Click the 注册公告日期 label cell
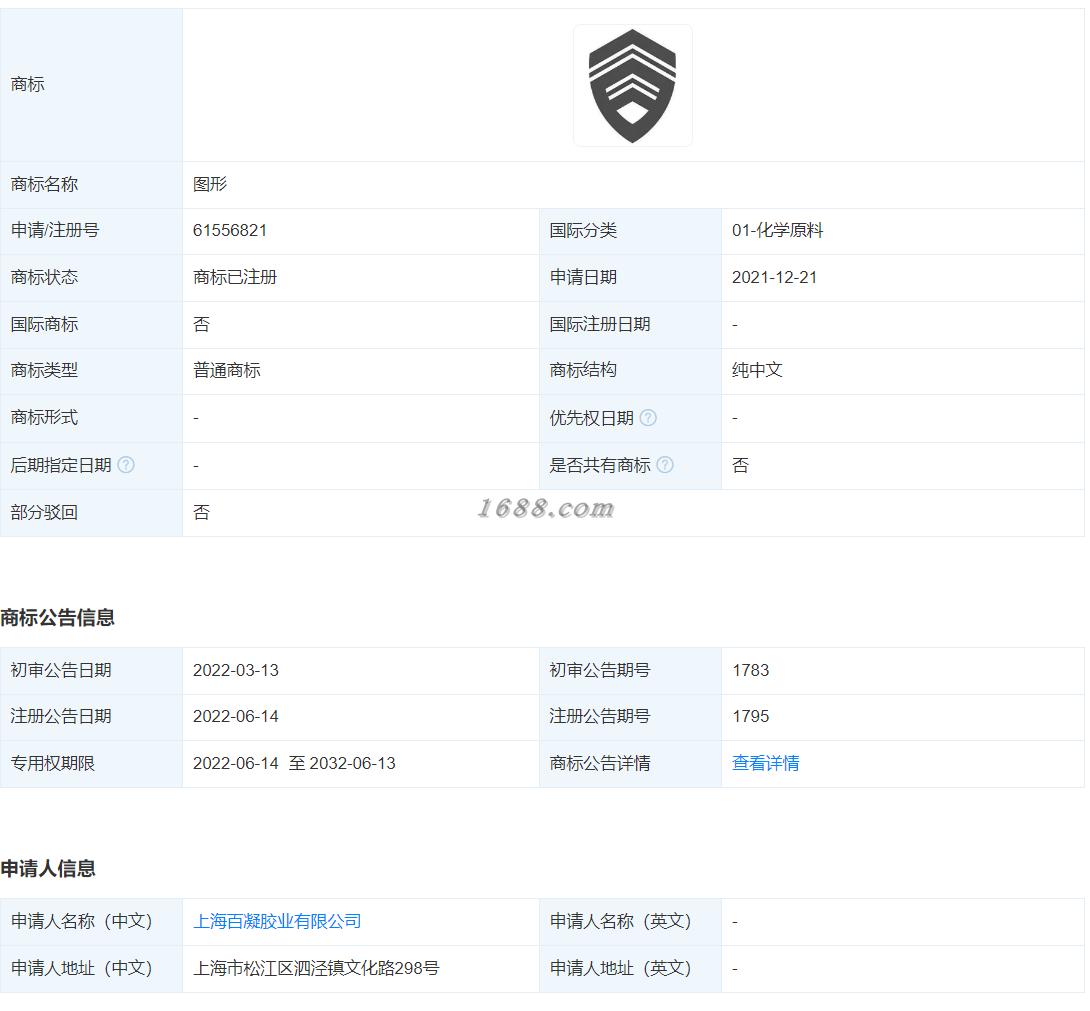 point(91,717)
